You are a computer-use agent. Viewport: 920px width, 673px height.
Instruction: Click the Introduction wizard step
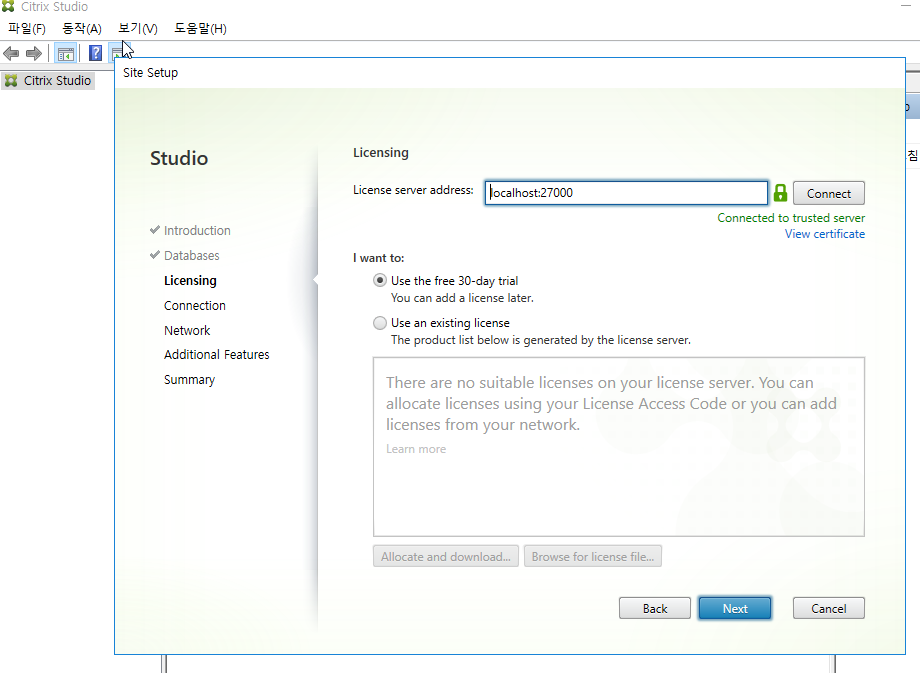tap(197, 231)
